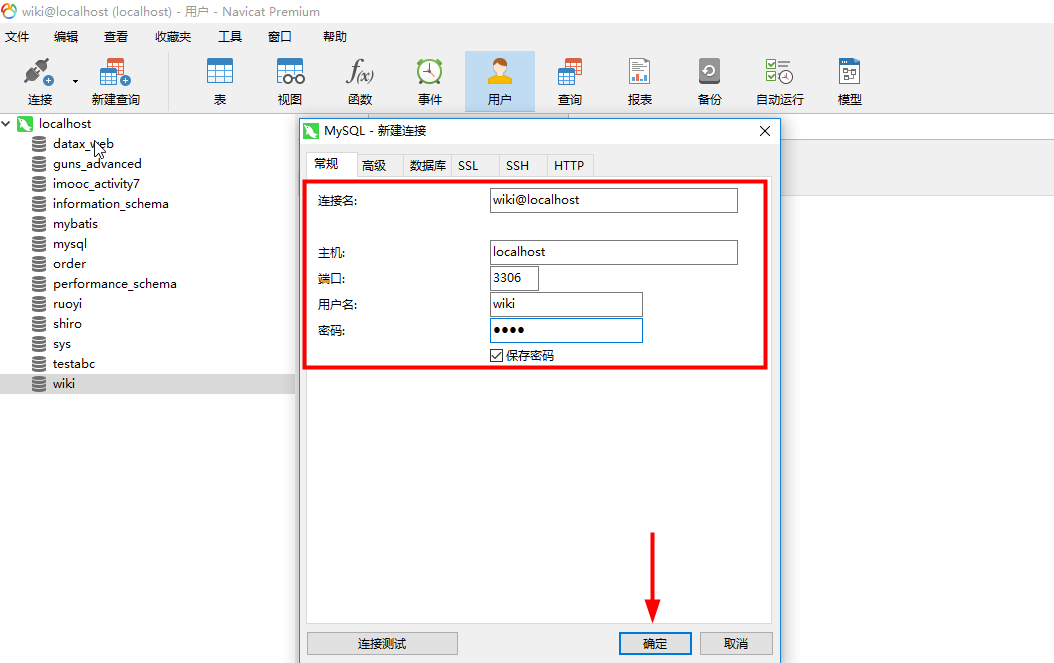The height and width of the screenshot is (663, 1054).
Task: Select the wiki database in tree
Action: (64, 384)
